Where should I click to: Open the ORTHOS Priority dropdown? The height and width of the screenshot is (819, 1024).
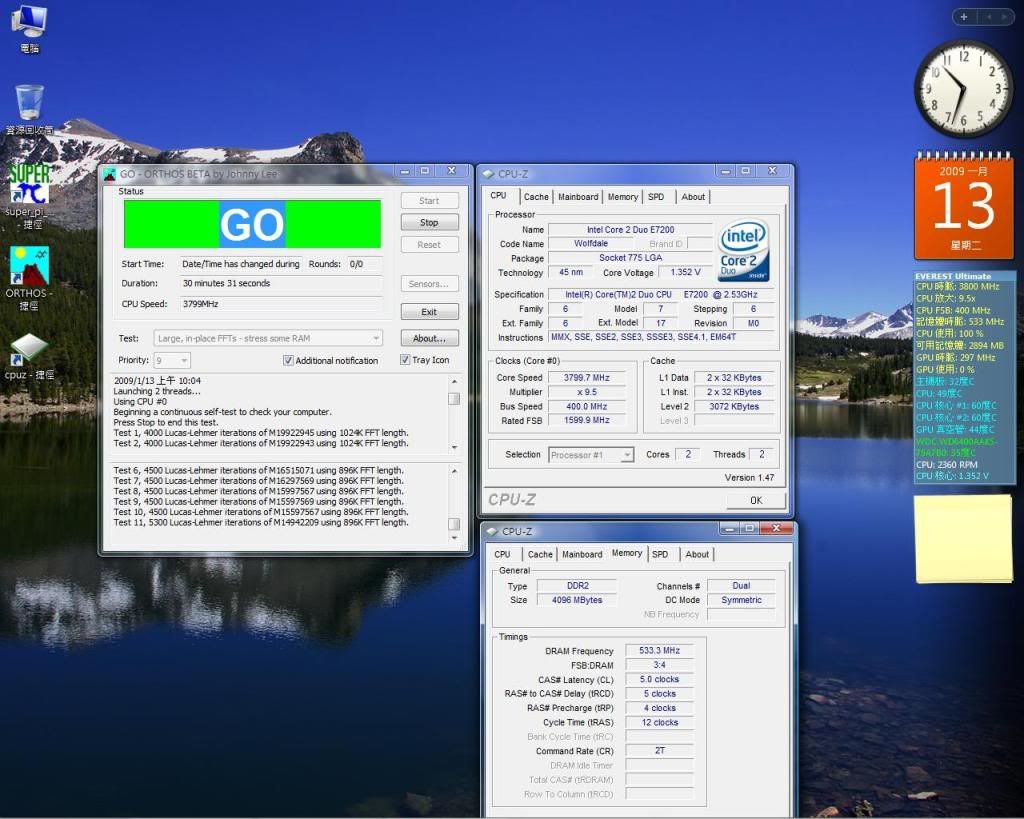pos(172,361)
